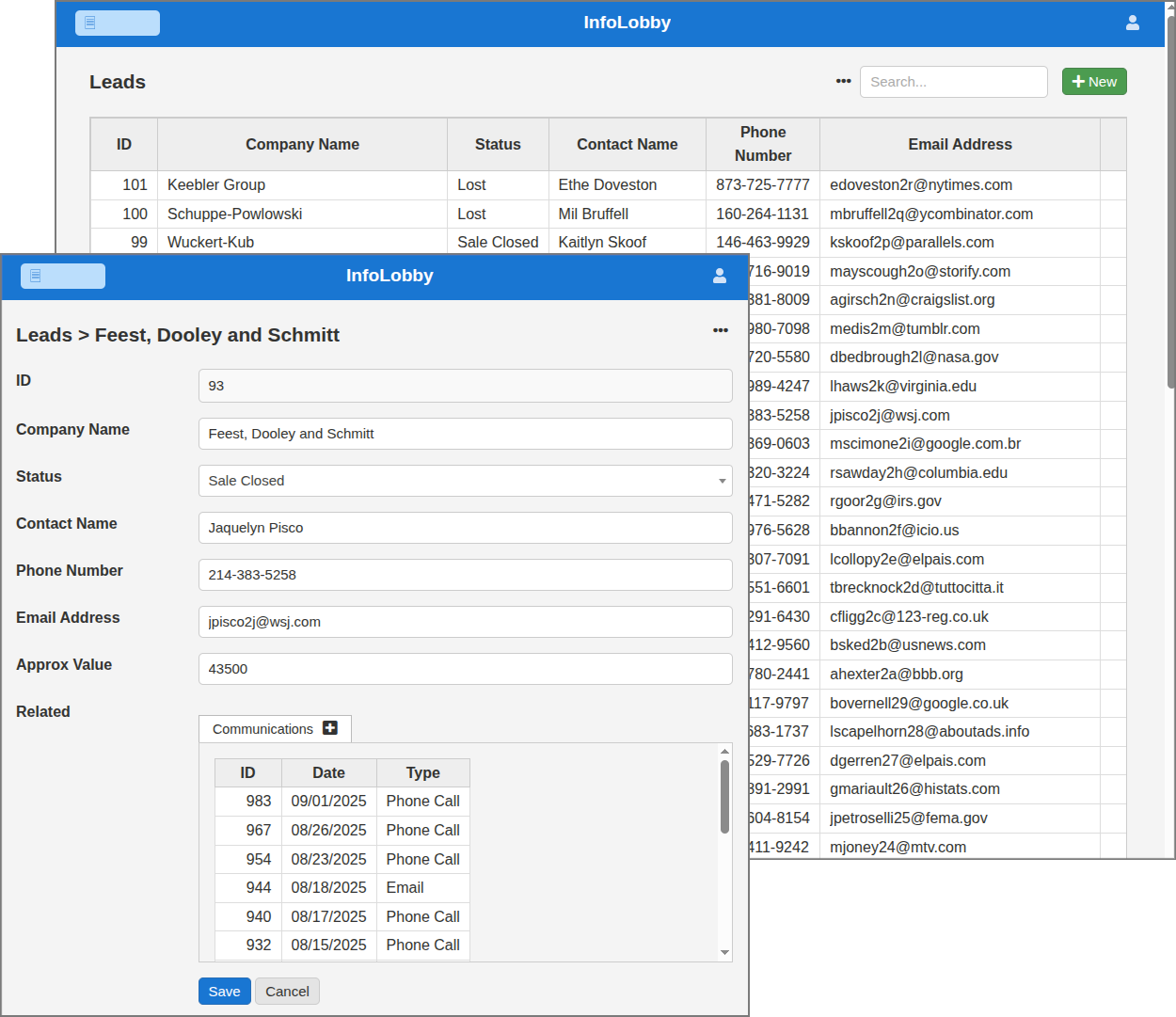This screenshot has width=1176, height=1017.
Task: Open the menu icon in the front window header
Action: pyautogui.click(x=63, y=276)
